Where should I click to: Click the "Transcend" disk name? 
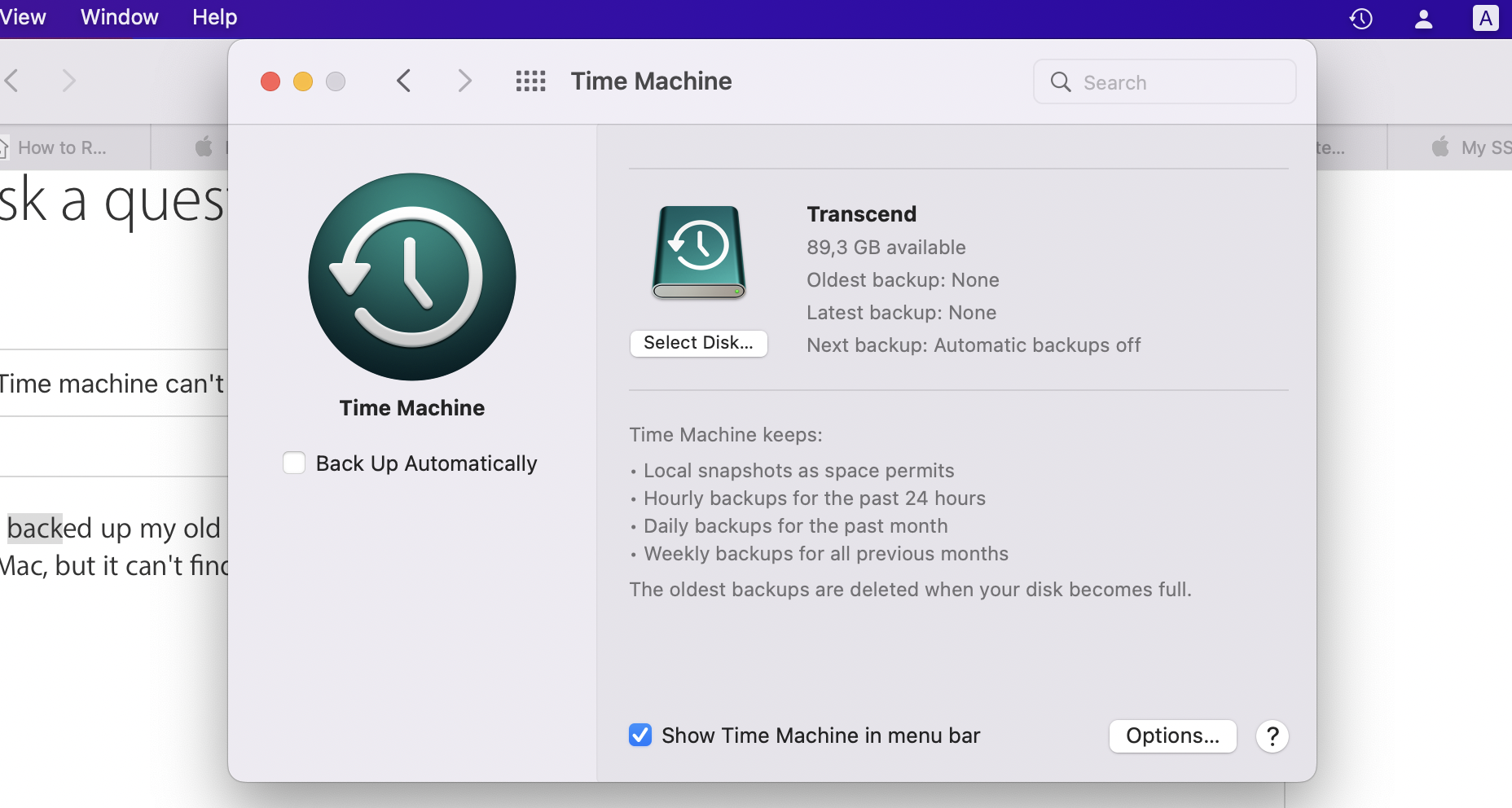[862, 214]
